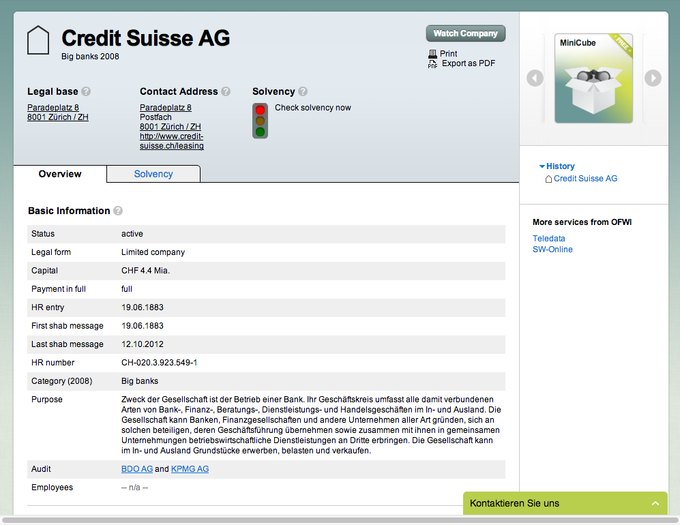This screenshot has width=680, height=525.
Task: Click the Big banks 2008 subtitle
Action: point(90,56)
